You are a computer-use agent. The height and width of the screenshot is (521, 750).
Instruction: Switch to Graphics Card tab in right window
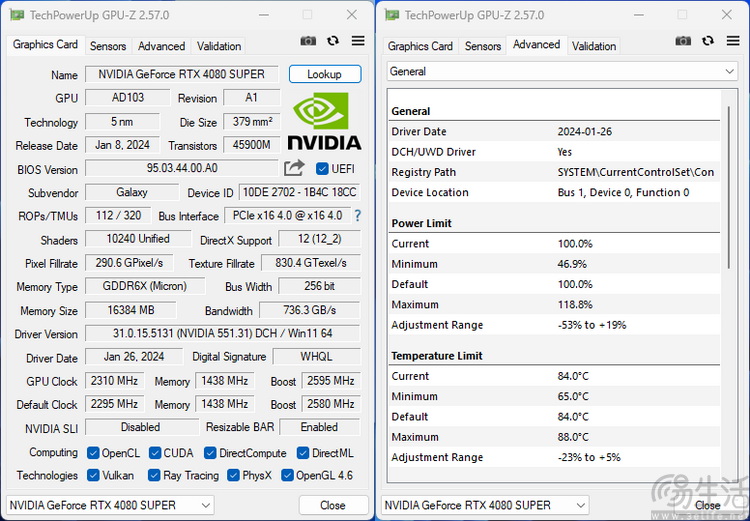pos(420,46)
